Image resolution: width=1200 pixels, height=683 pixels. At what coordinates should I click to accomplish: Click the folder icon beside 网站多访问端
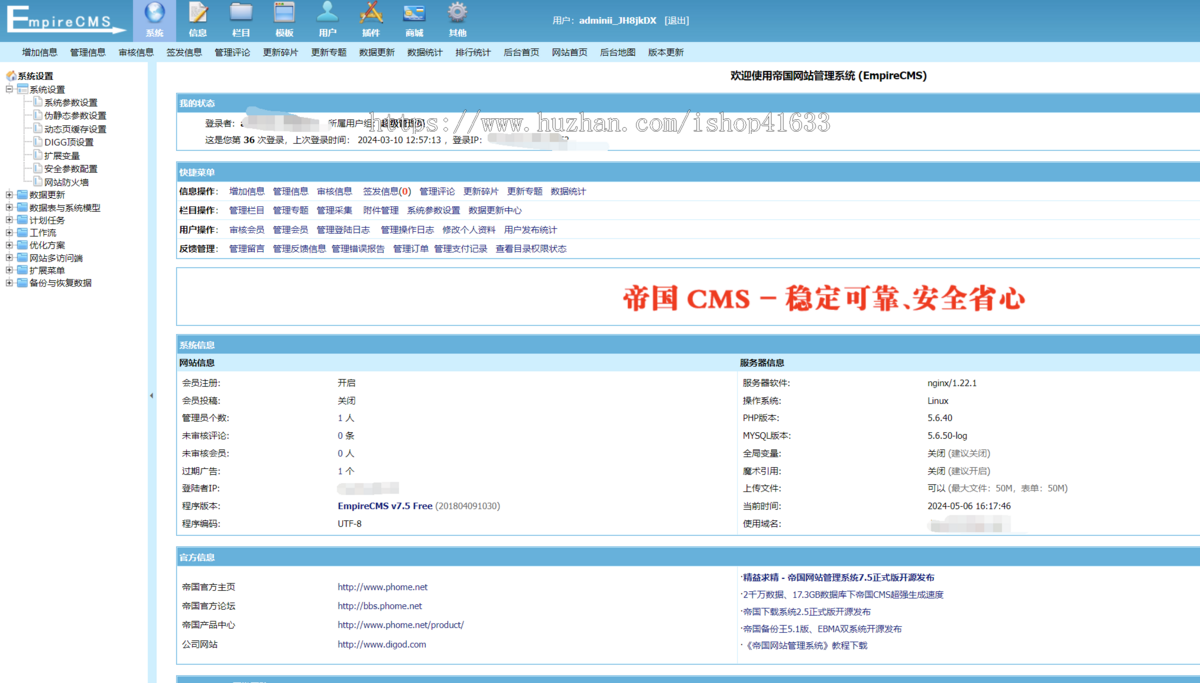click(x=22, y=258)
